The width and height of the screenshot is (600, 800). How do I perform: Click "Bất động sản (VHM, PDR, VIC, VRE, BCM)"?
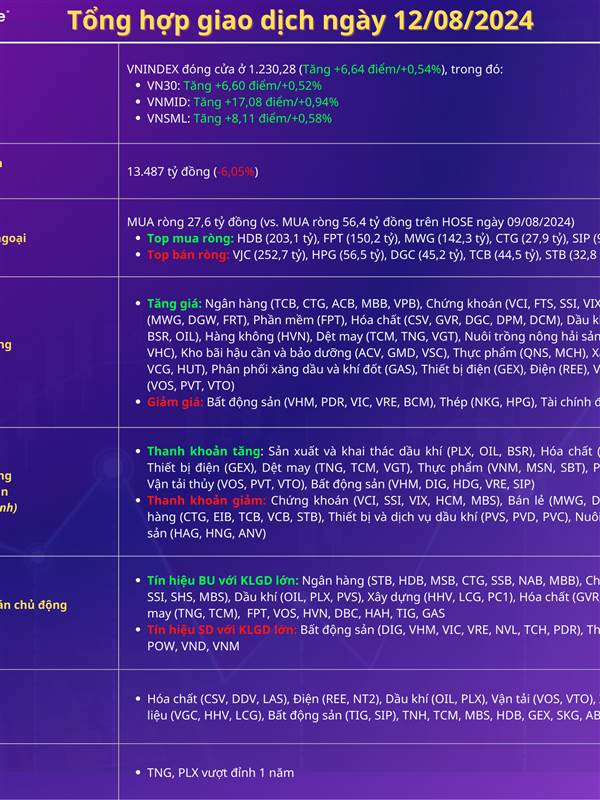320,402
